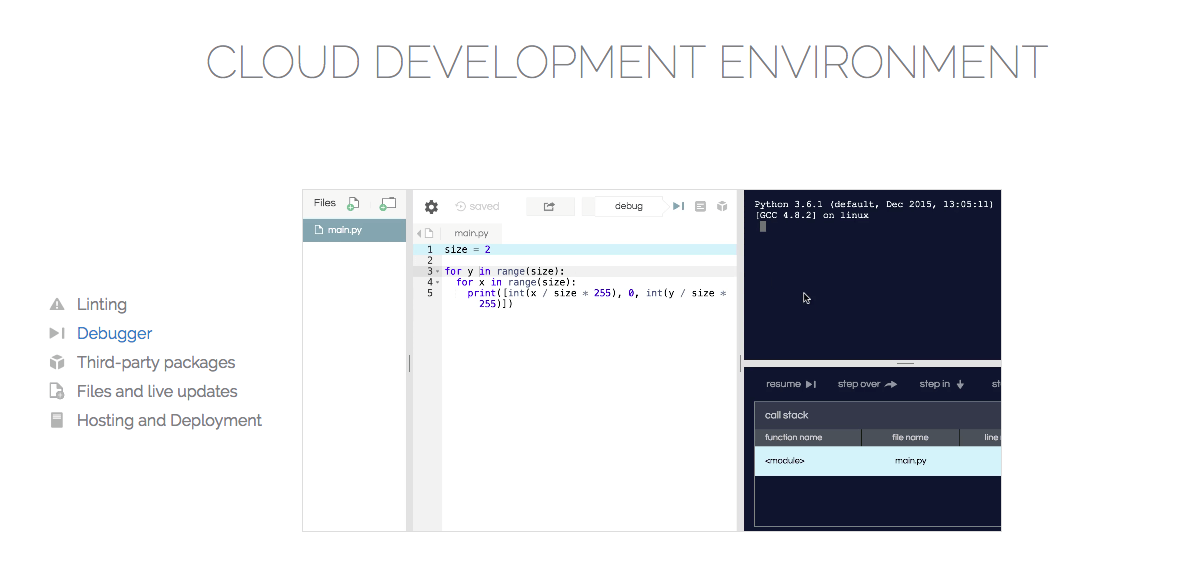The image size is (1198, 577).
Task: Open the Third-party packages feature
Action: [155, 362]
